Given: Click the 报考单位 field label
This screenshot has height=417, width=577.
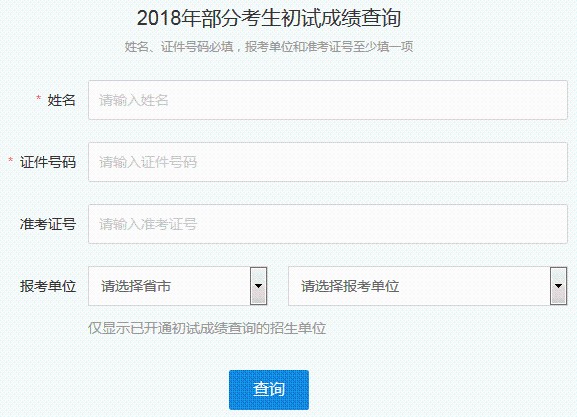Looking at the screenshot, I should (48, 286).
